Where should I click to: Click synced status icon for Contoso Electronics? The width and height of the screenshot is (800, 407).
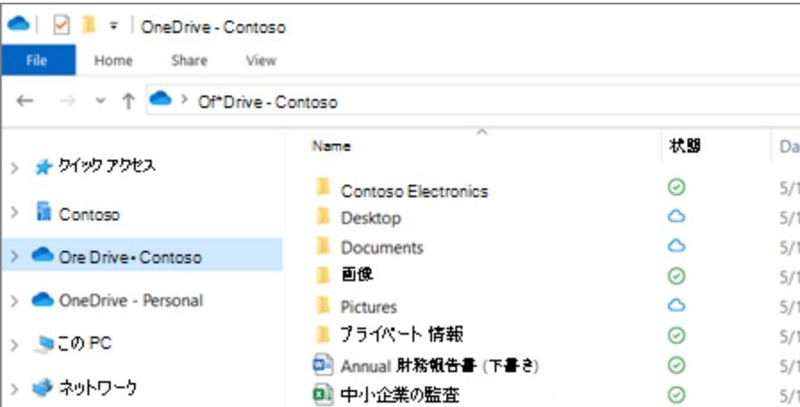[x=677, y=187]
